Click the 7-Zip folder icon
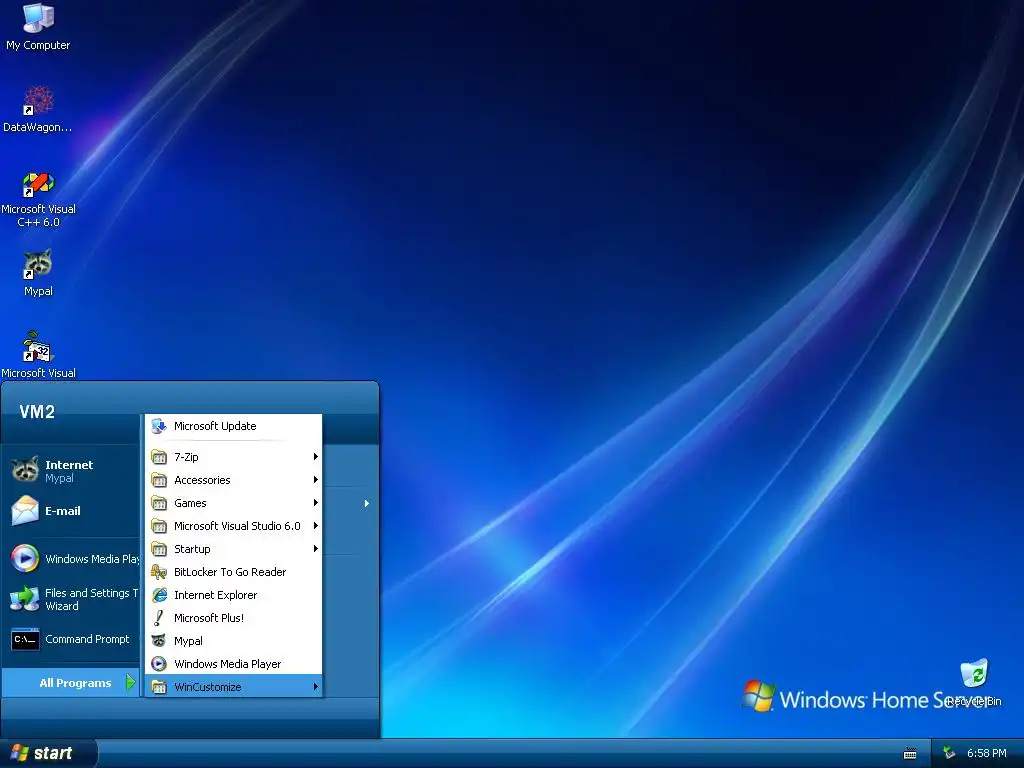This screenshot has width=1024, height=768. 159,457
